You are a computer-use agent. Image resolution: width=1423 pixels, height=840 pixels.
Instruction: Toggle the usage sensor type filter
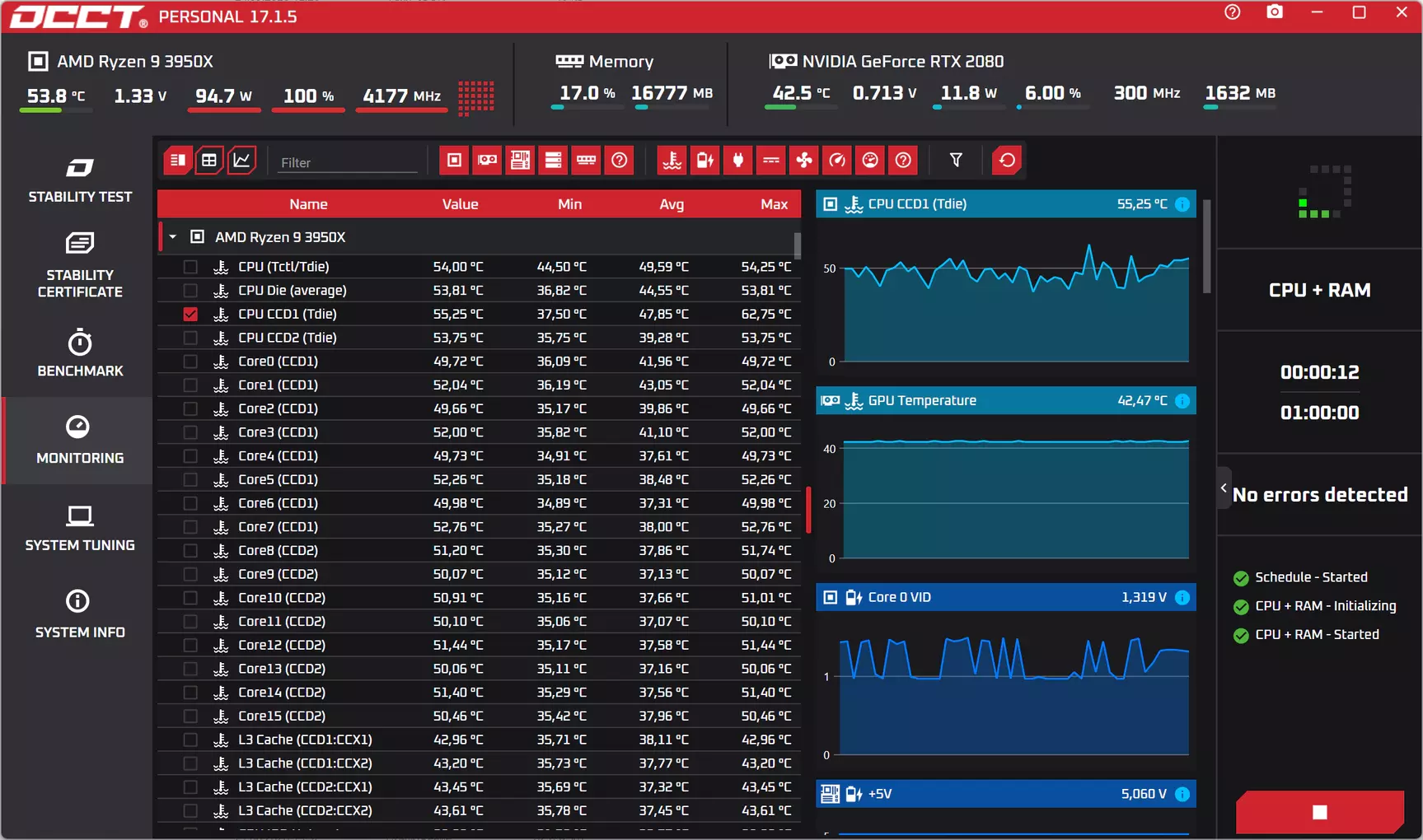pyautogui.click(x=870, y=161)
